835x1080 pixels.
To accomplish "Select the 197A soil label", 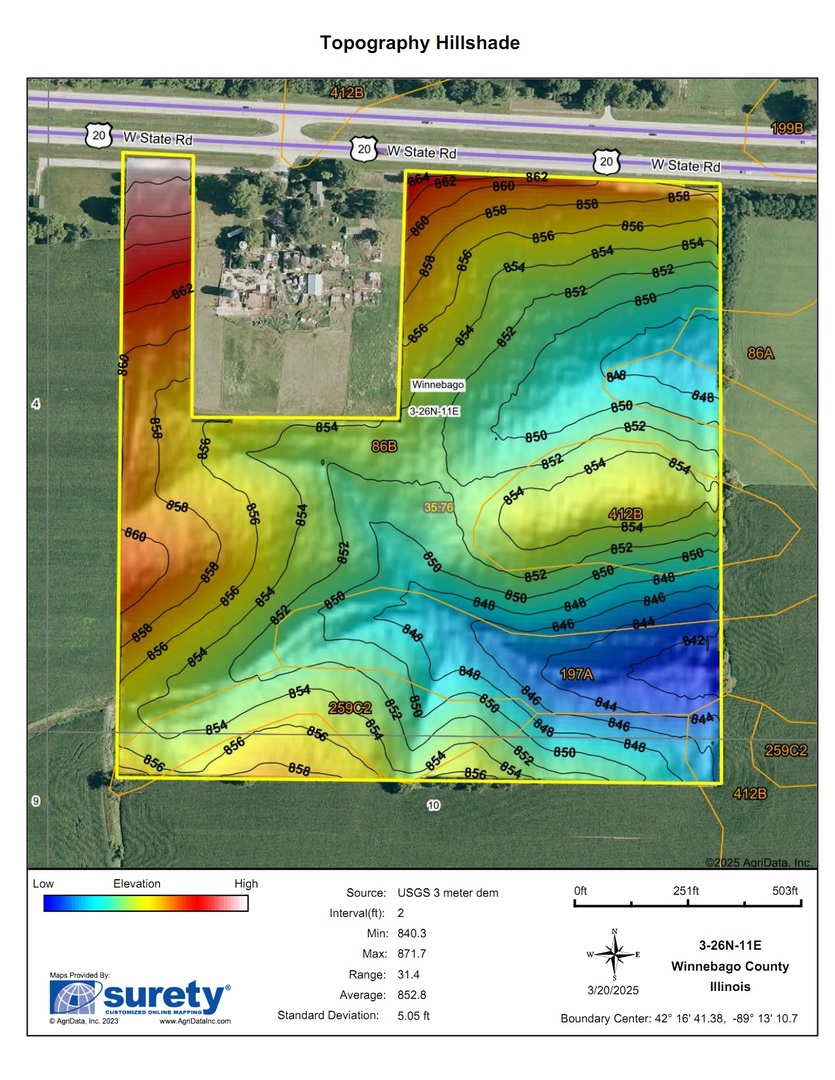I will 576,674.
